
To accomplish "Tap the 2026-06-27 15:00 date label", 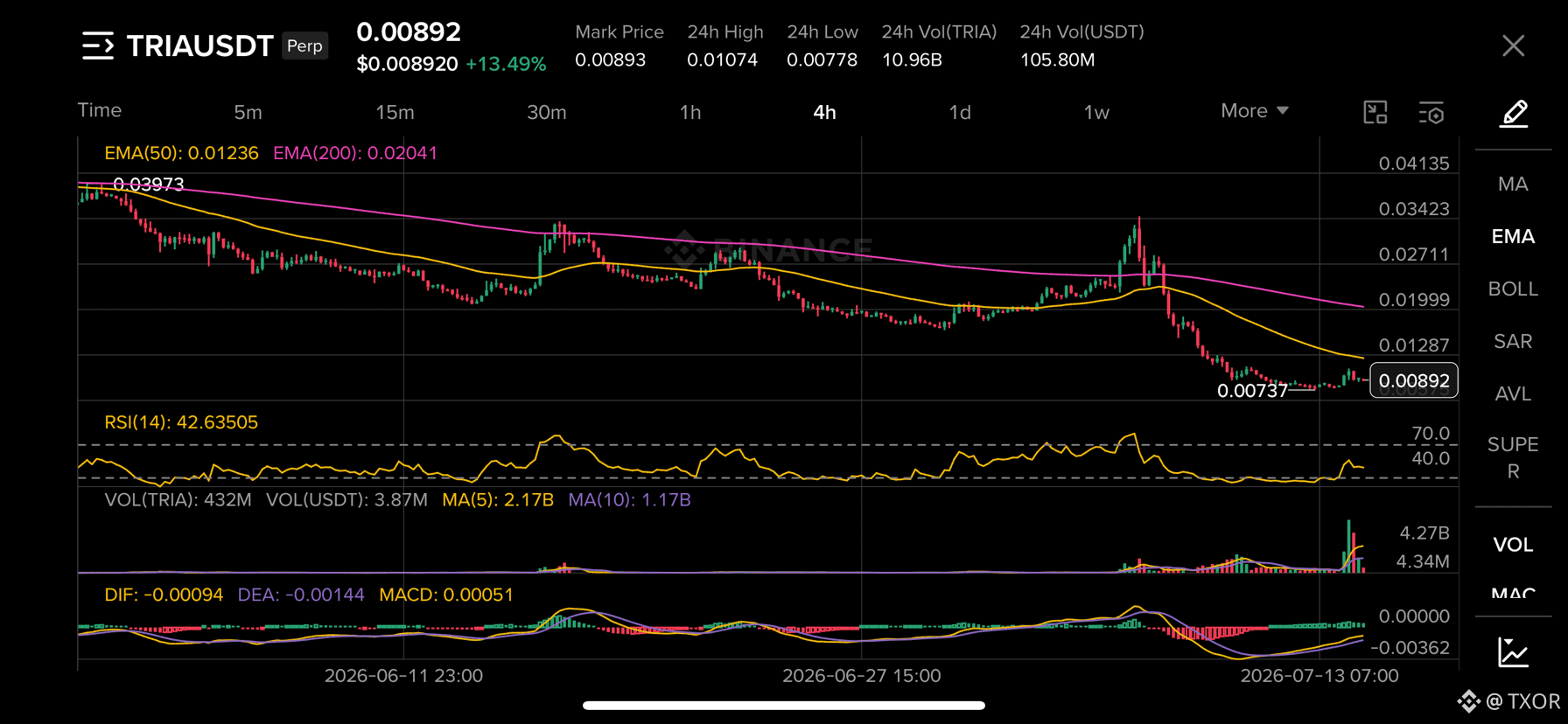I will pos(862,676).
